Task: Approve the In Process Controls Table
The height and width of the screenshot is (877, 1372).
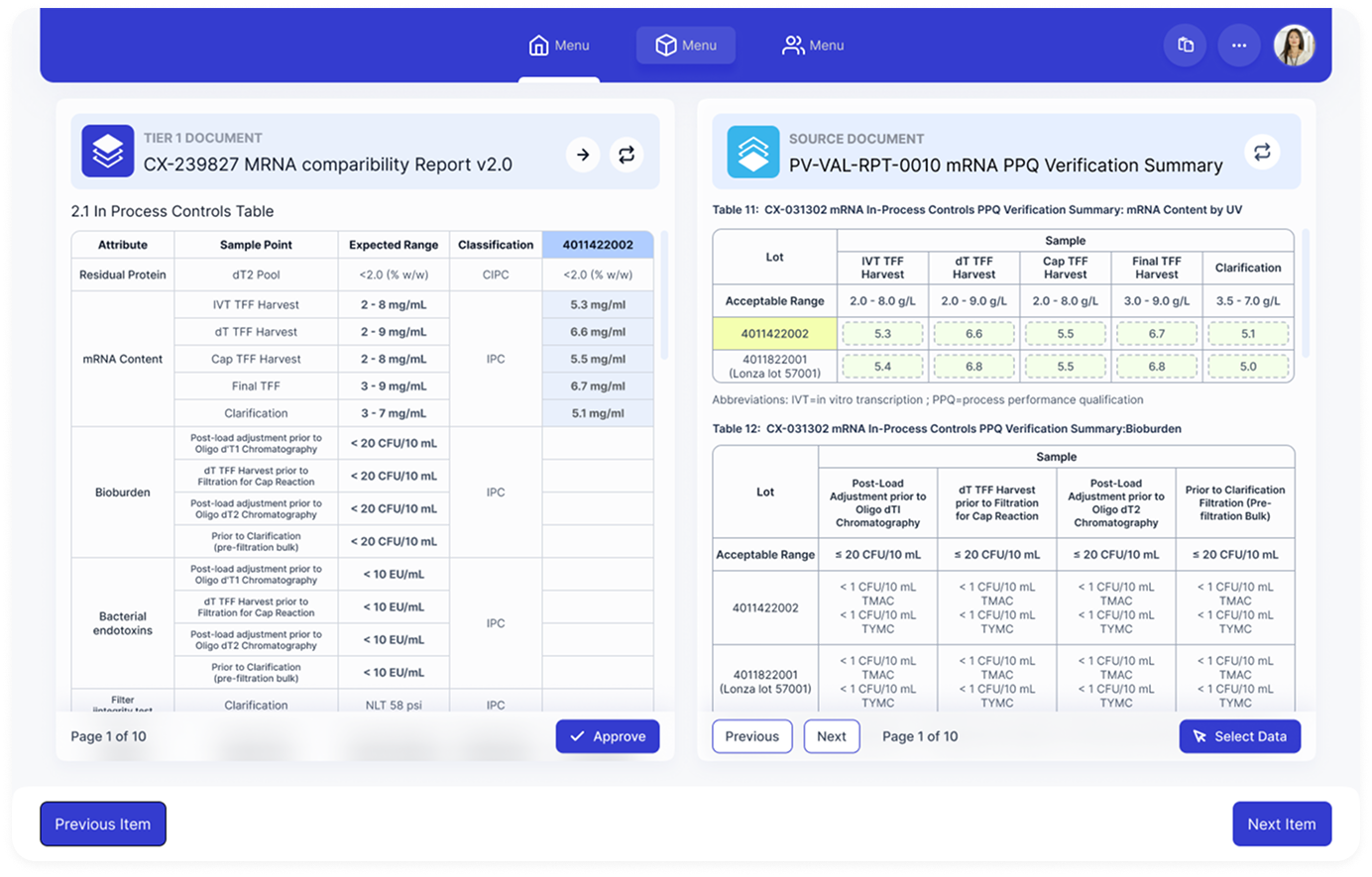Action: (607, 736)
